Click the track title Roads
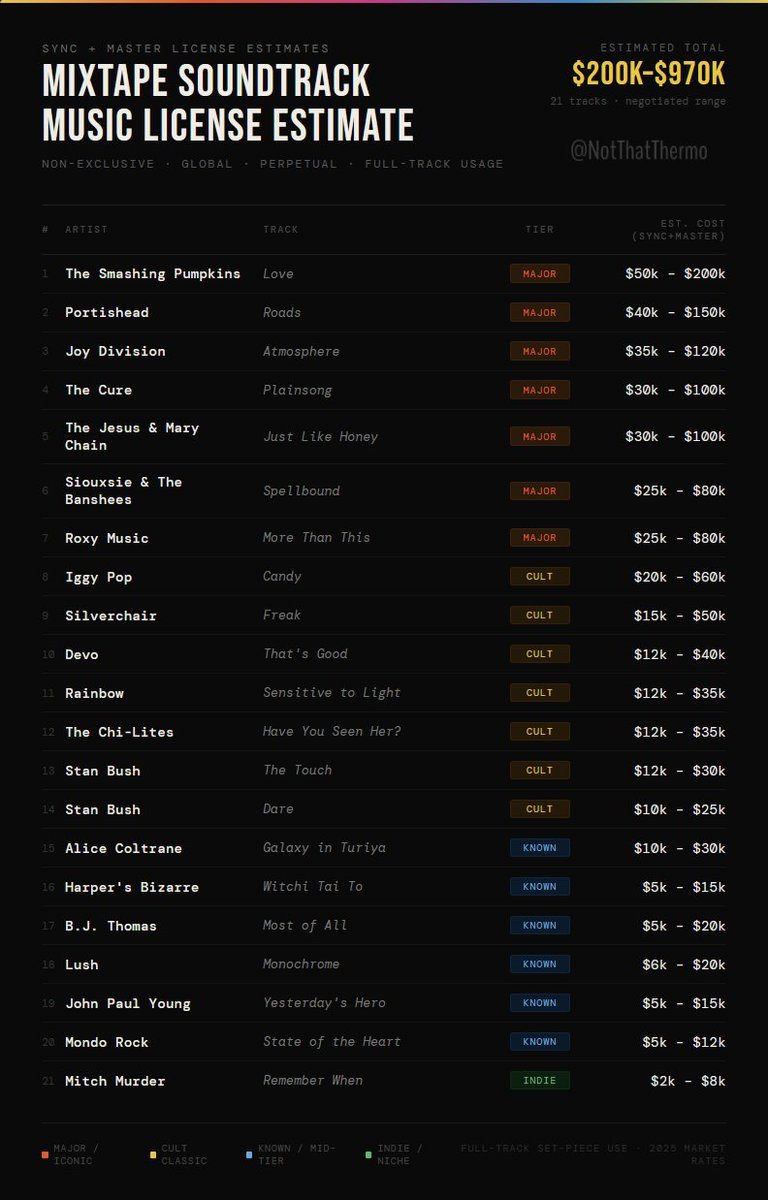768x1200 pixels. (282, 313)
